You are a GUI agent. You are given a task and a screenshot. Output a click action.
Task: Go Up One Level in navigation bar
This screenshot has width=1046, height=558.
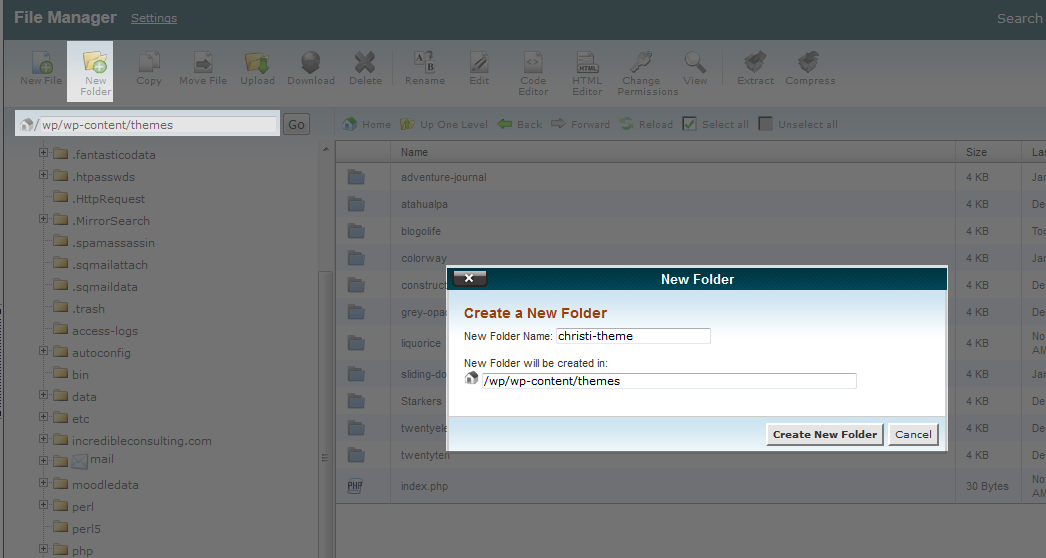pos(444,124)
